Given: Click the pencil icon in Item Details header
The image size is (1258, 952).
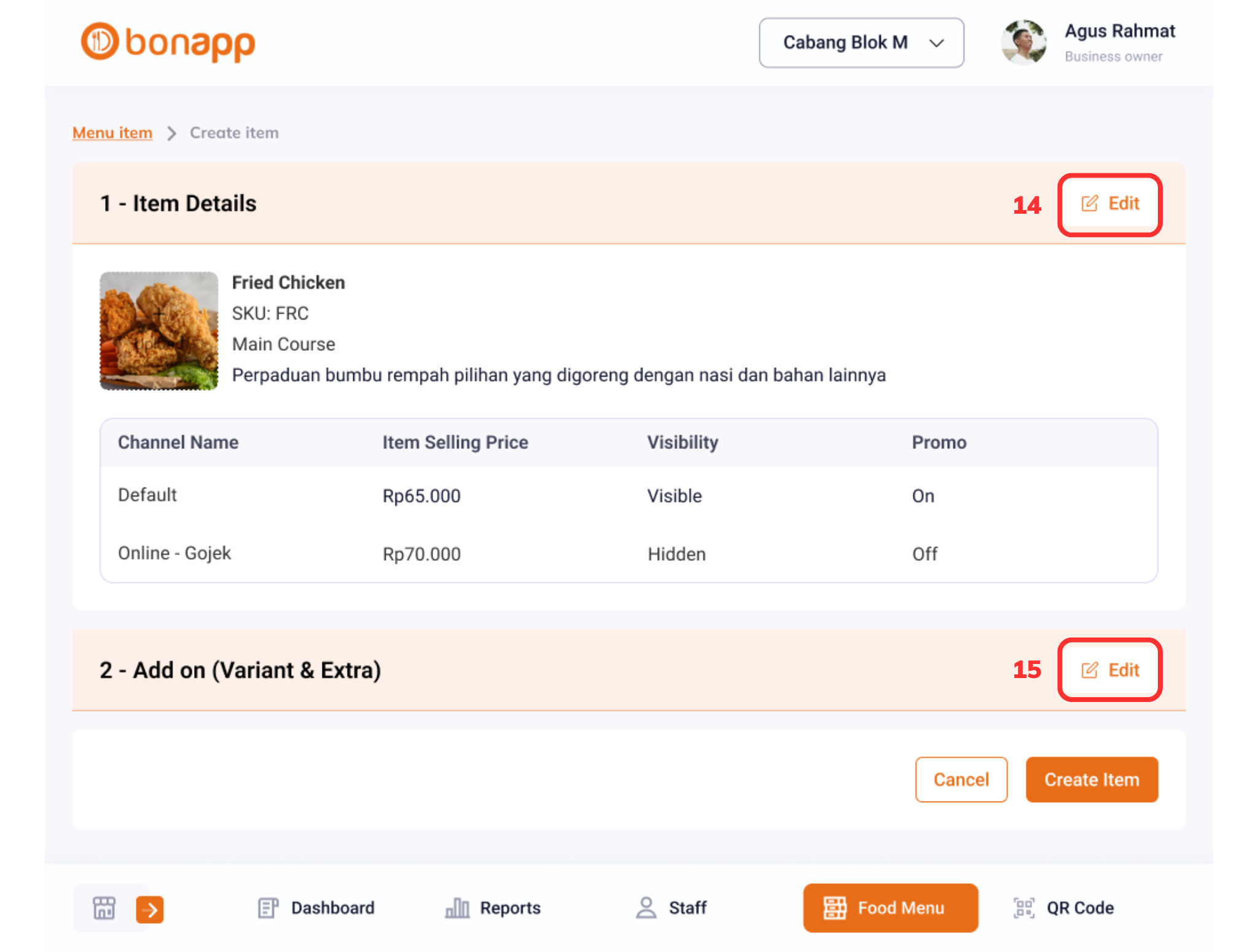Looking at the screenshot, I should pos(1089,204).
